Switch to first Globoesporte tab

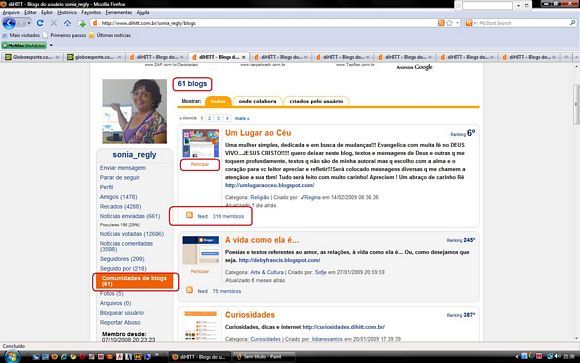[x=32, y=57]
